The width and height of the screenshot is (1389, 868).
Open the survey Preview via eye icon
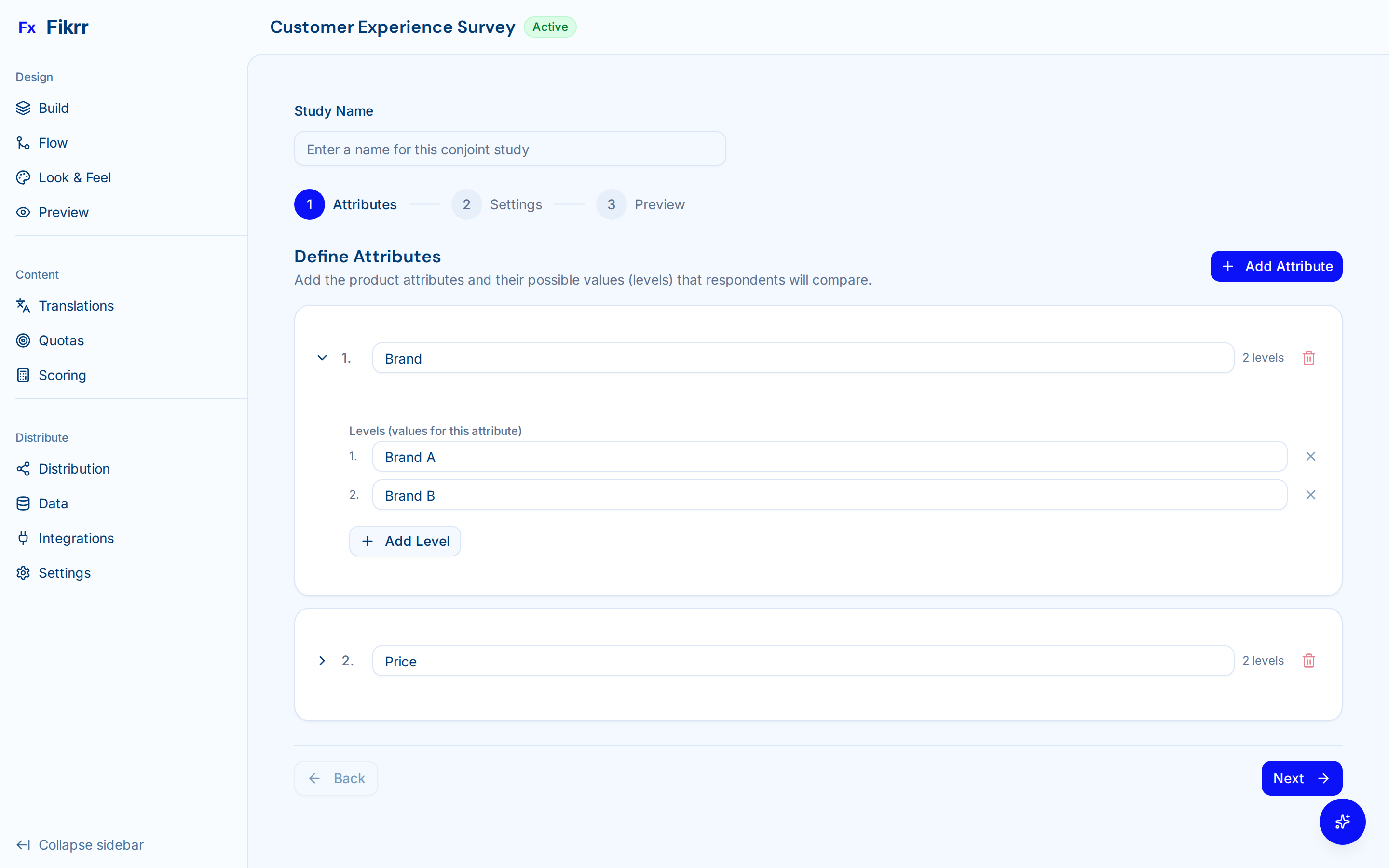click(x=63, y=212)
